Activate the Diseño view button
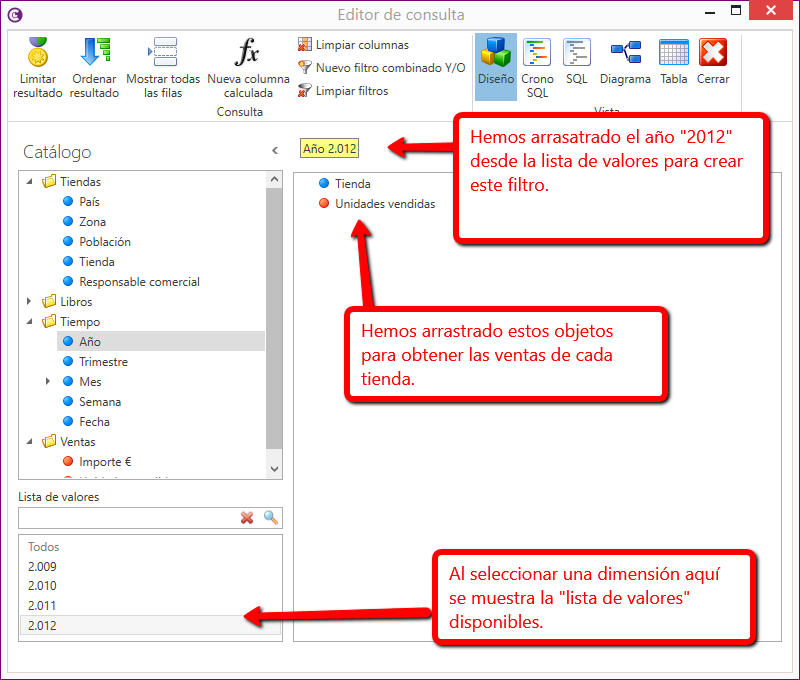800x680 pixels. pyautogui.click(x=495, y=53)
